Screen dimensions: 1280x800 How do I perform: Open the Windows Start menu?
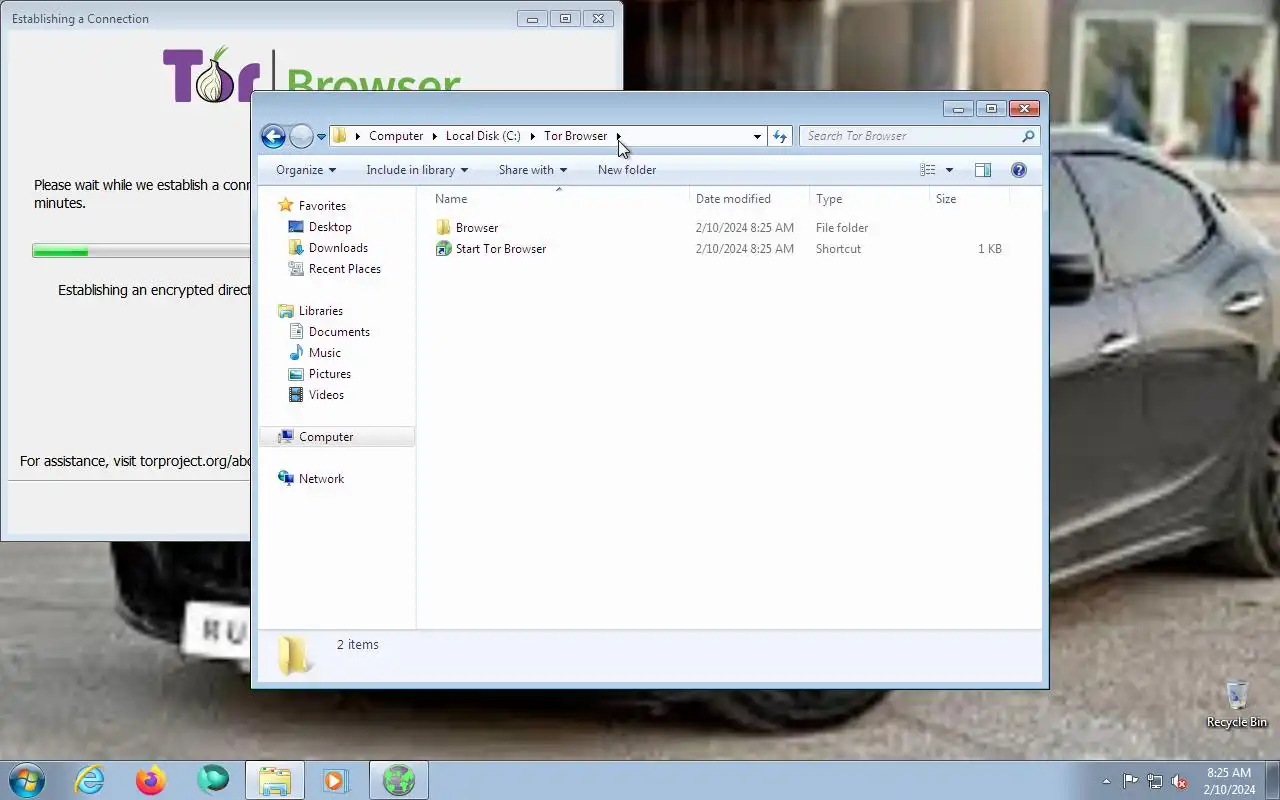pos(25,780)
